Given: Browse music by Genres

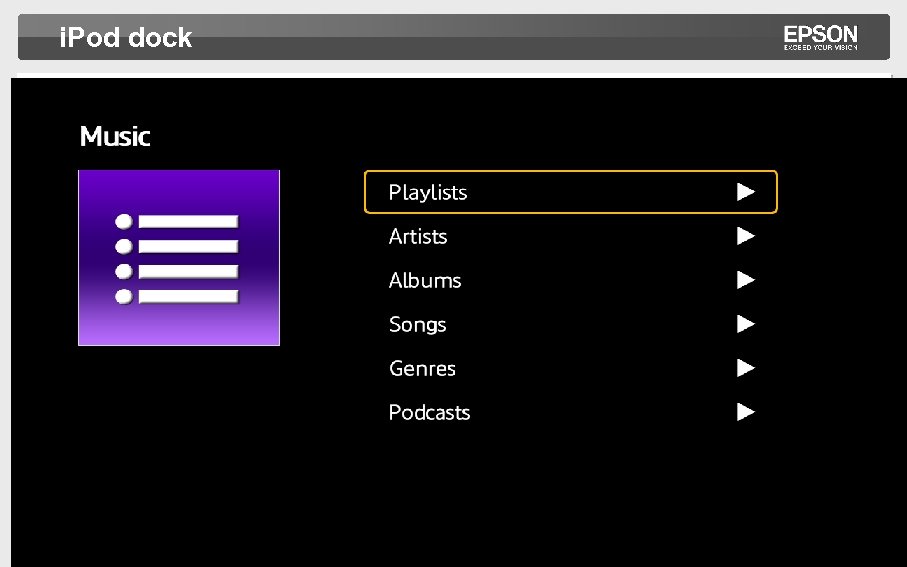Looking at the screenshot, I should coord(422,369).
